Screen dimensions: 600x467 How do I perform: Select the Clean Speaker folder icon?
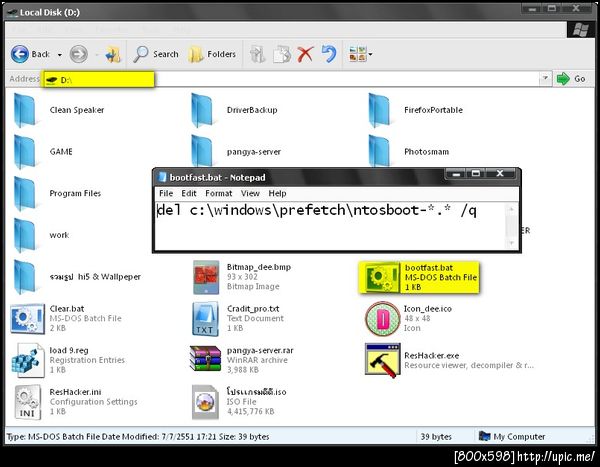pyautogui.click(x=25, y=110)
